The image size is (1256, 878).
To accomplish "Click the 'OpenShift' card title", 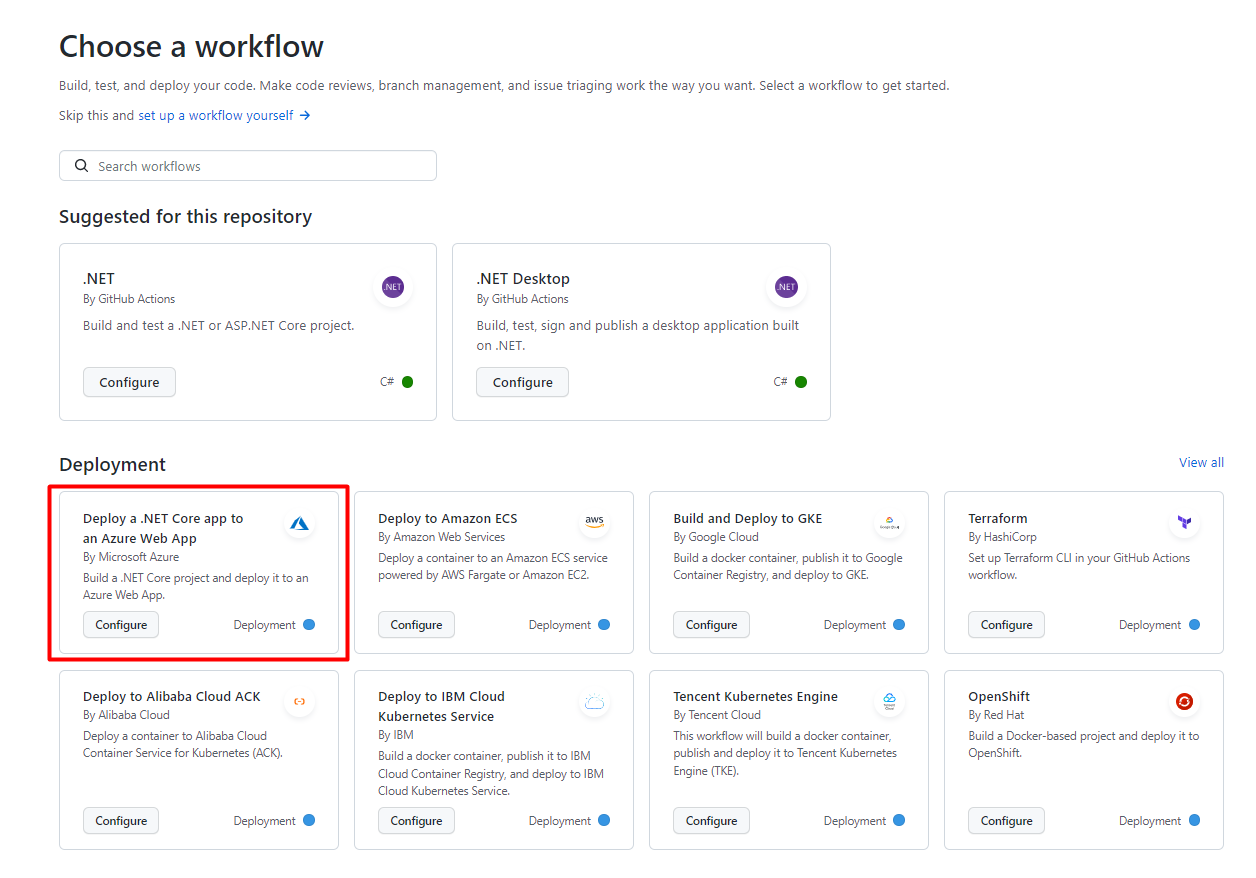I will coord(999,696).
